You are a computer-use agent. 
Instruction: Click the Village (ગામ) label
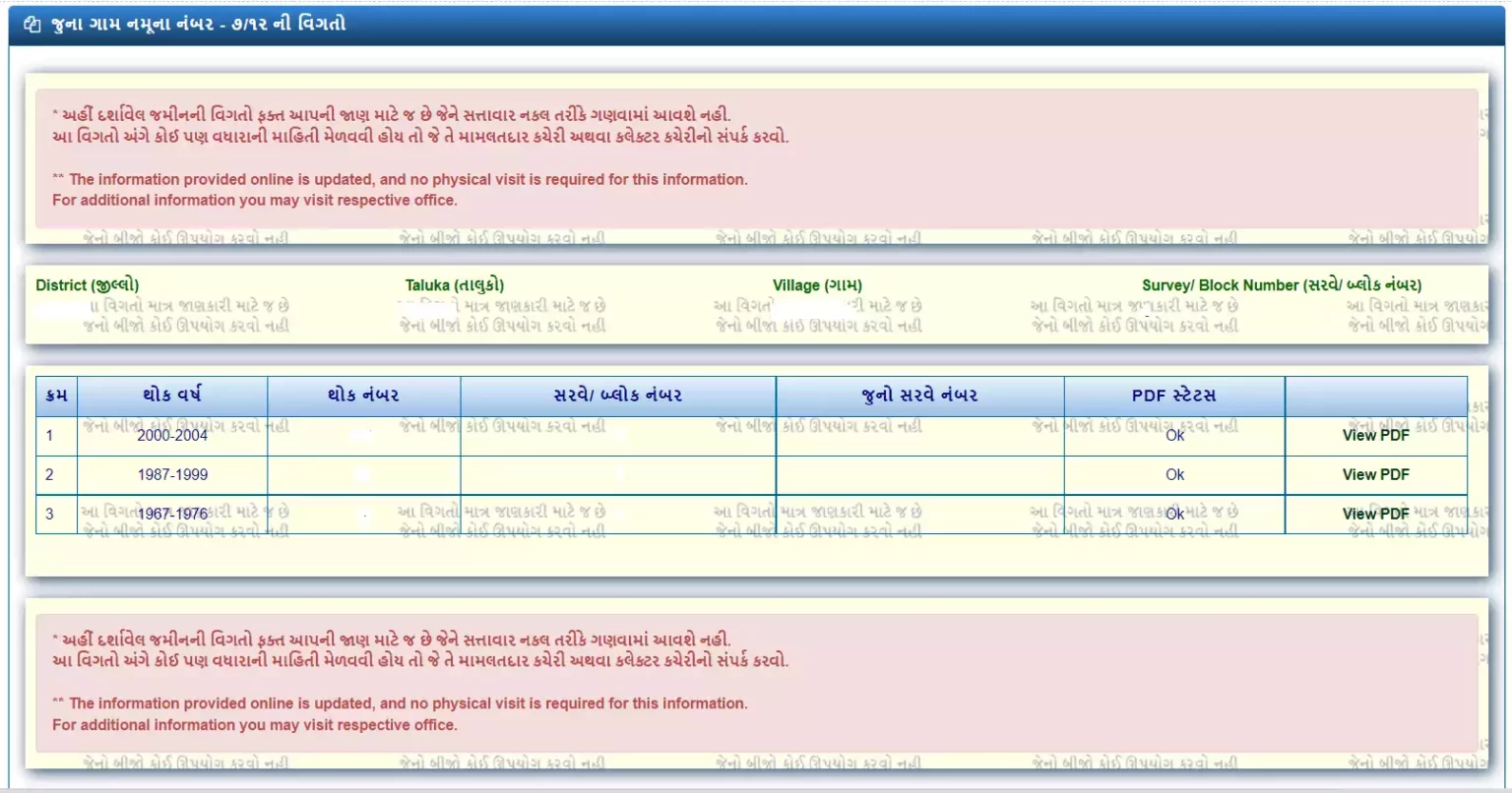[817, 285]
